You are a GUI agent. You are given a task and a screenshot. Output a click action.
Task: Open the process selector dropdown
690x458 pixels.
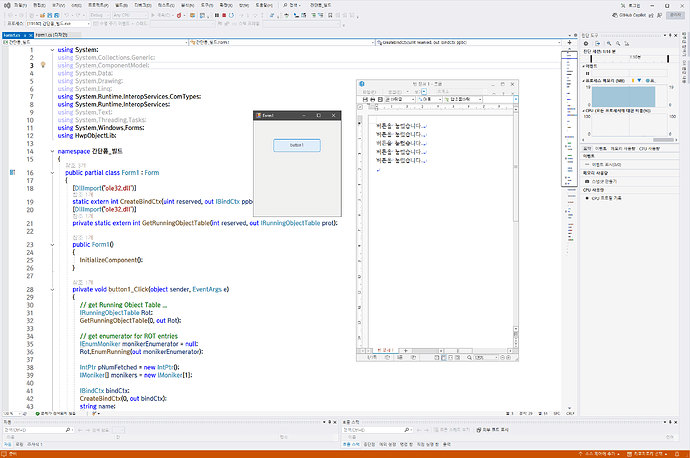[58, 23]
